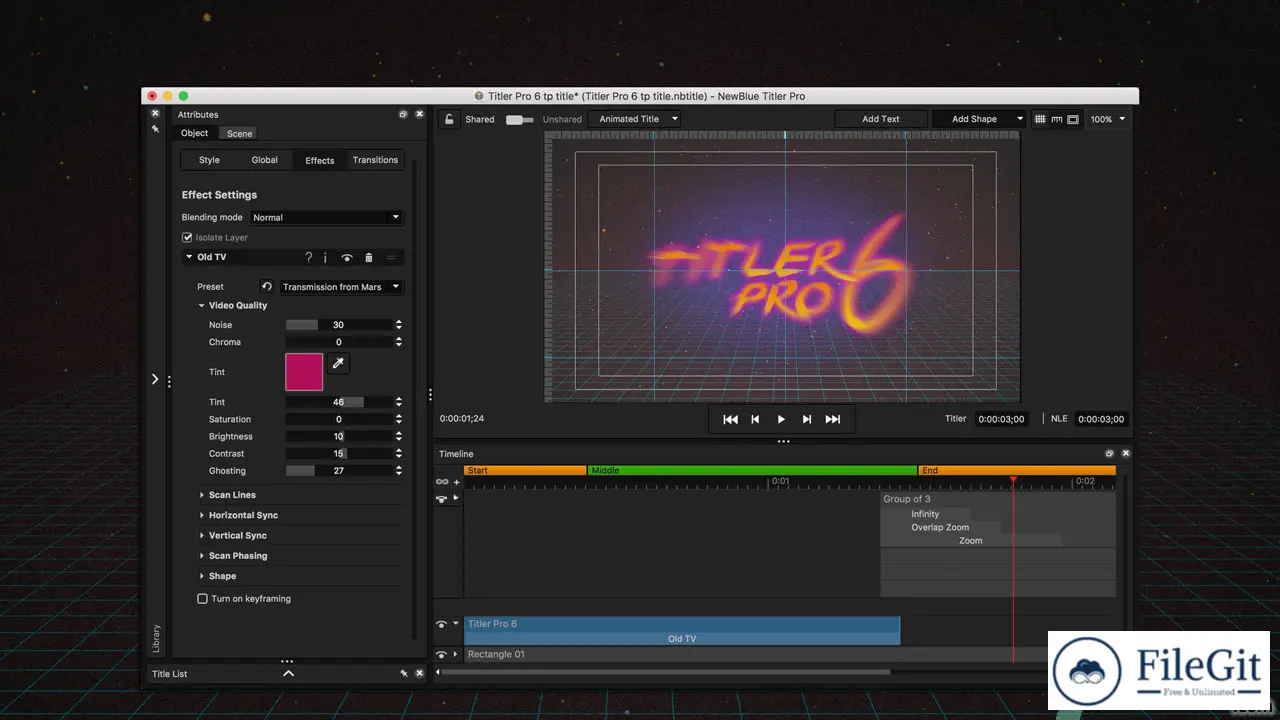Open the Blending mode dropdown
Viewport: 1280px width, 720px height.
[326, 217]
